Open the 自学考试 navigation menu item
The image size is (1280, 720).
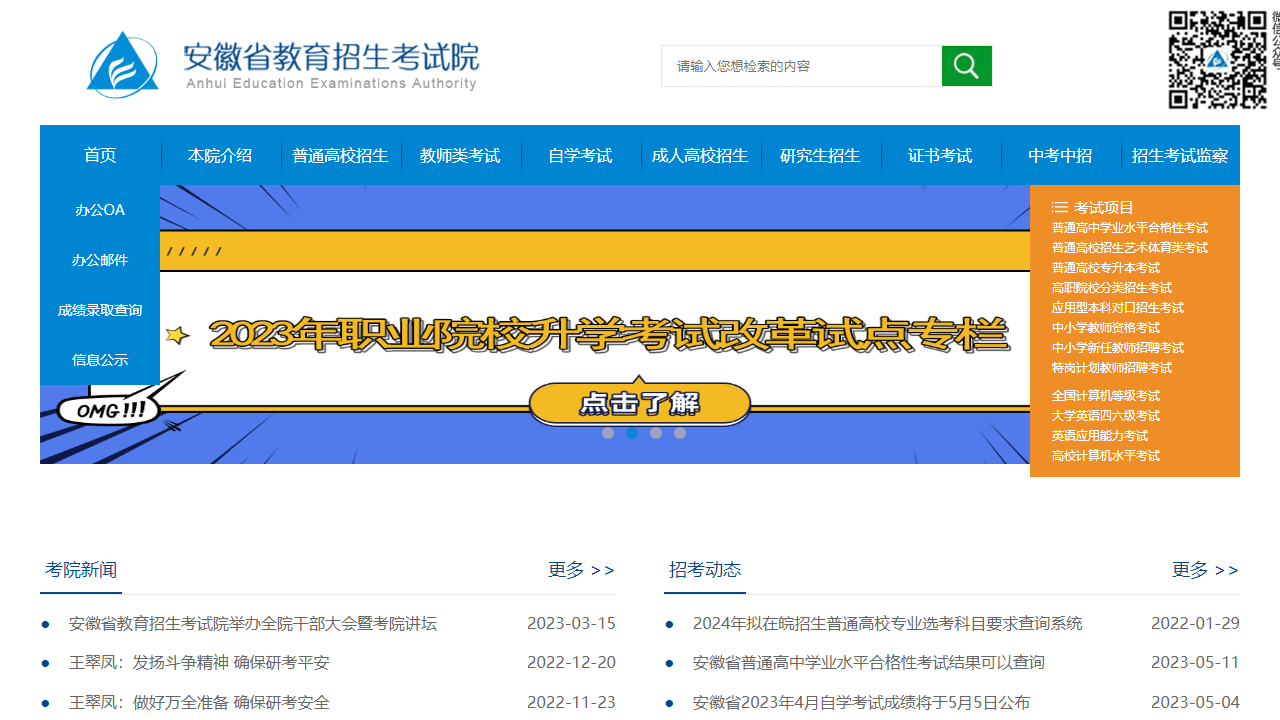[x=581, y=155]
